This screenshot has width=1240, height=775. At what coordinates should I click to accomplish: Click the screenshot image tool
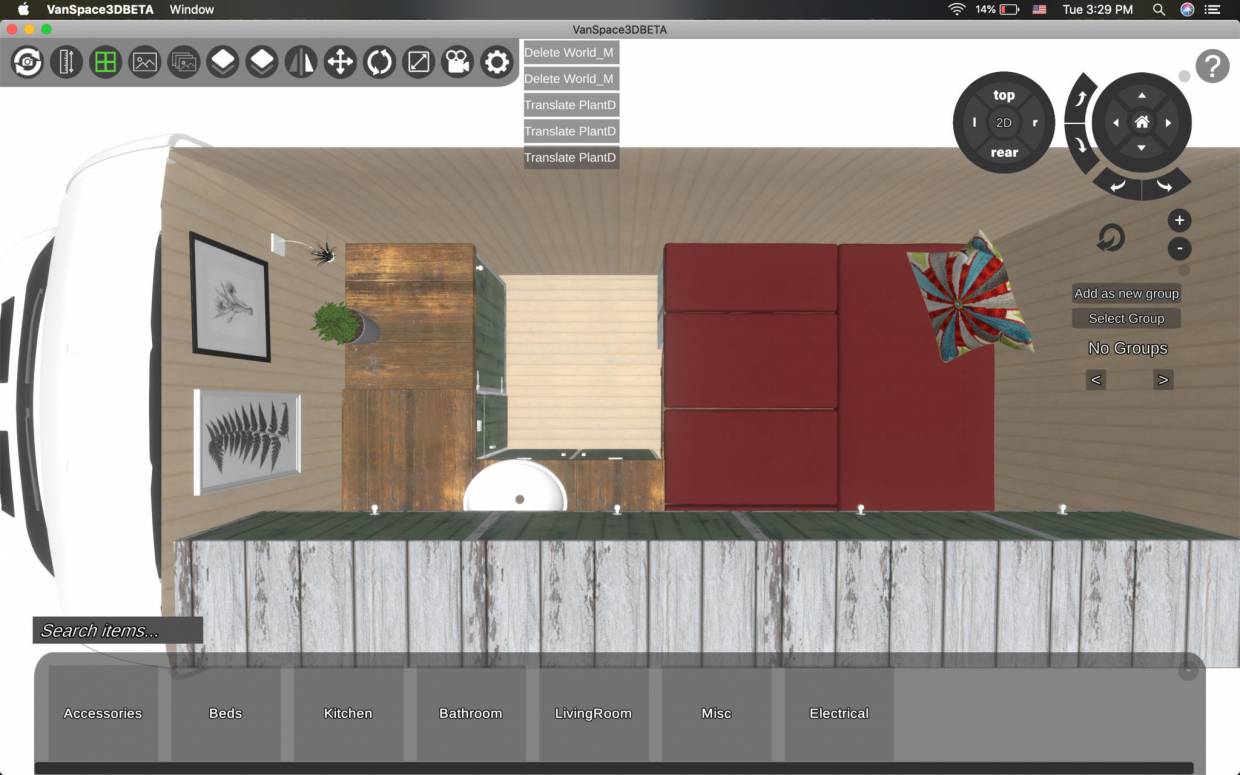point(144,61)
